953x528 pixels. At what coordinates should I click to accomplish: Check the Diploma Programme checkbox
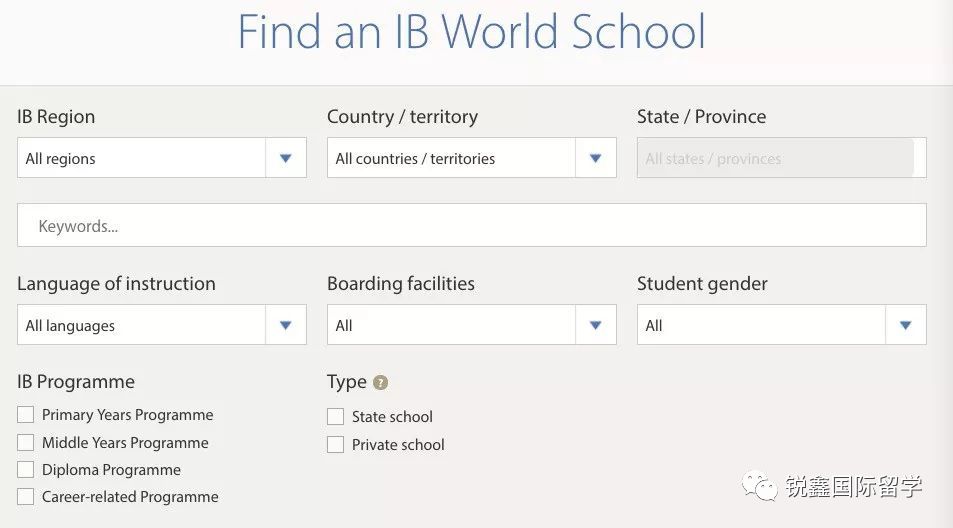pos(26,469)
